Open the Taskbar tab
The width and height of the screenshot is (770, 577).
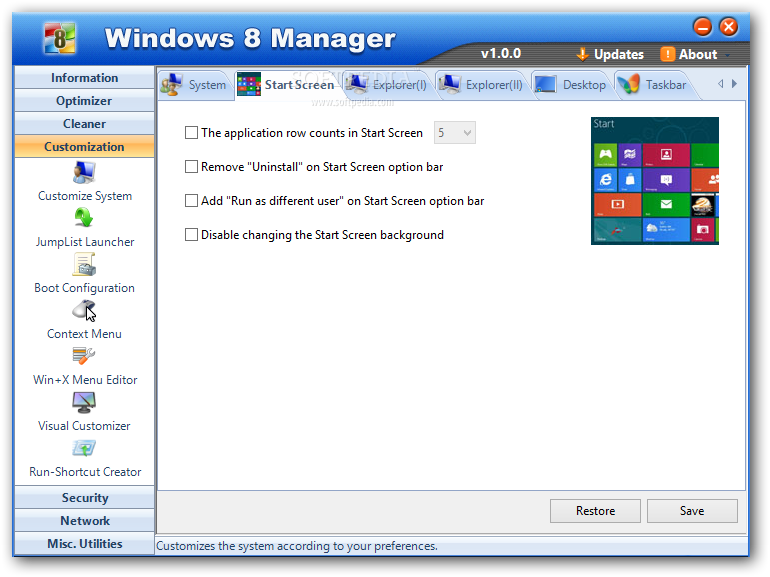pos(655,84)
